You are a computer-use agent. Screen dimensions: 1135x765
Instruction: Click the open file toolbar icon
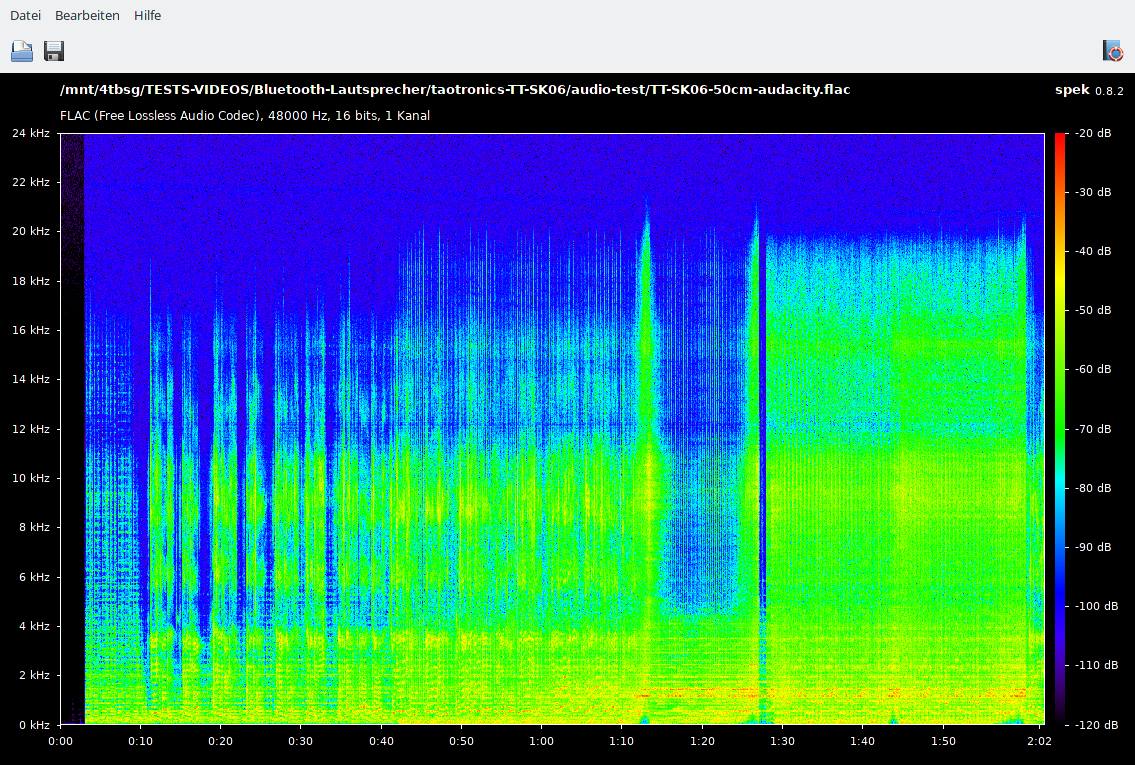(22, 51)
